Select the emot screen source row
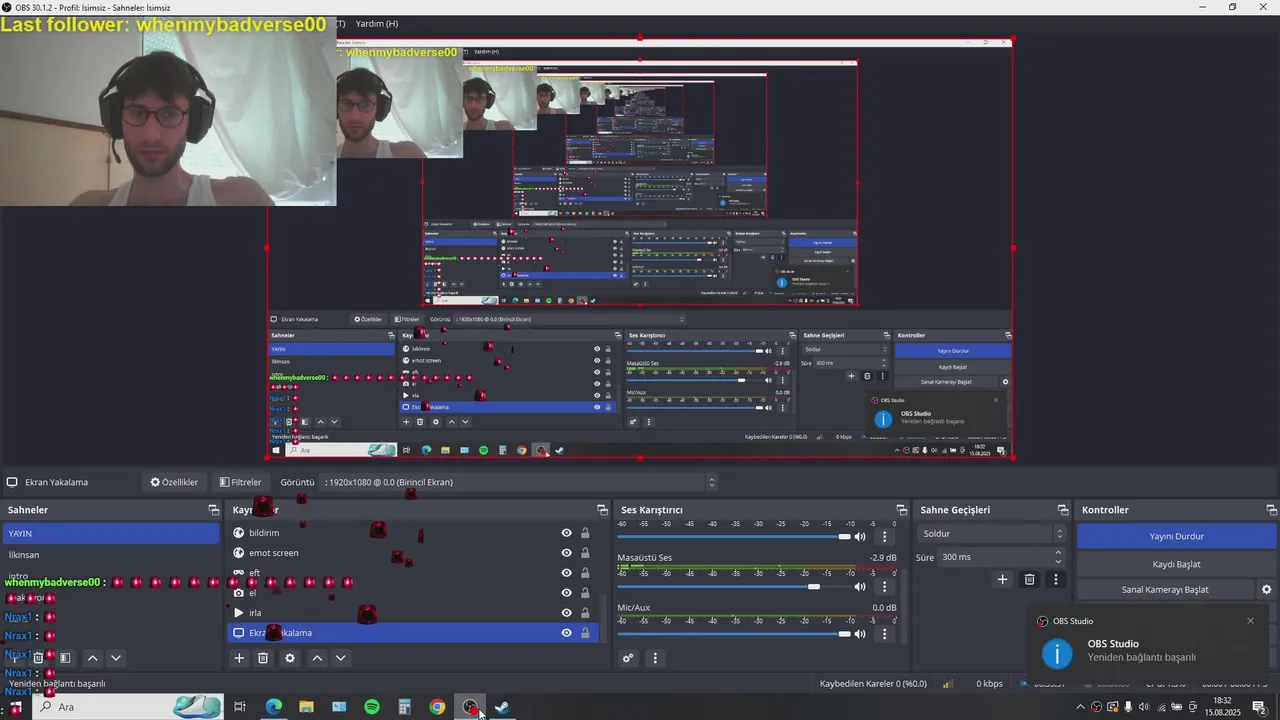 point(414,553)
